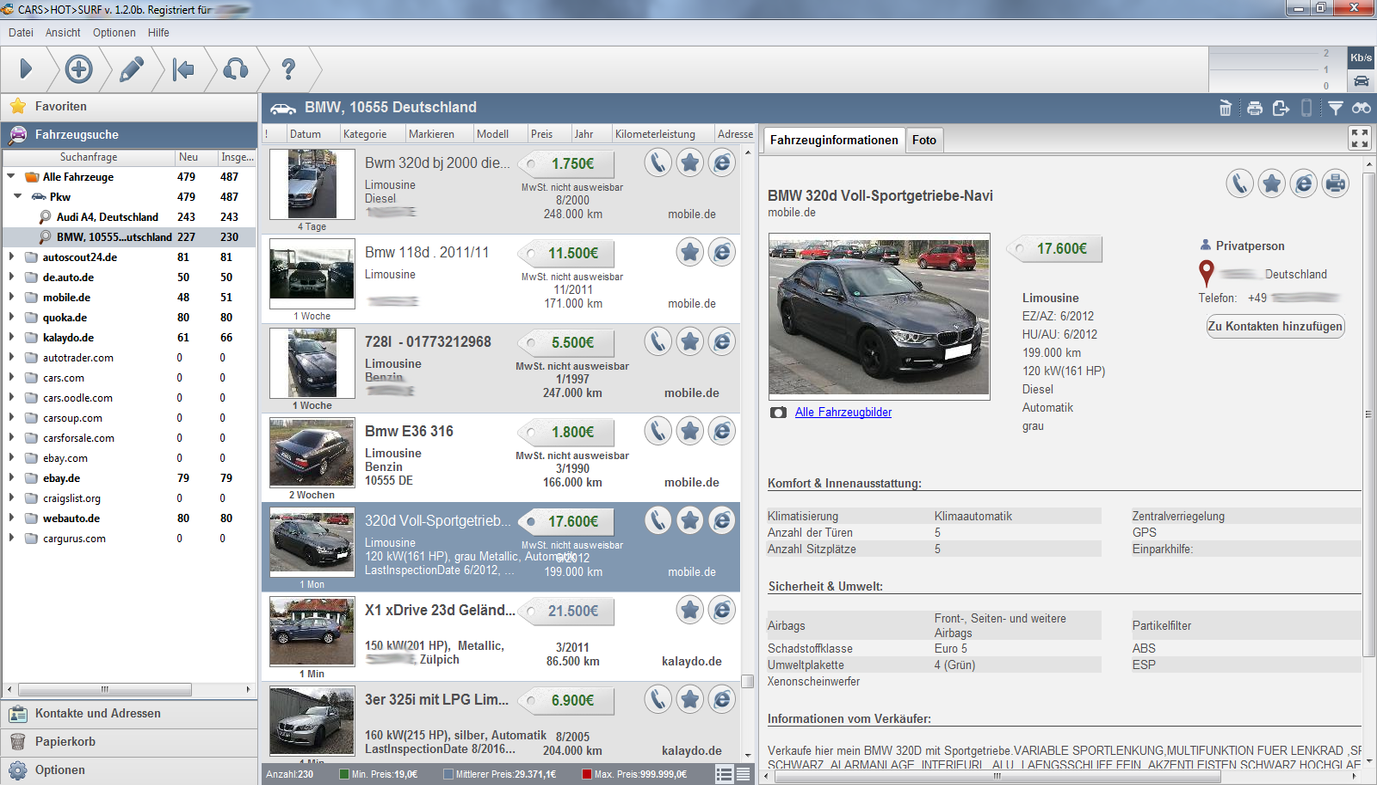The height and width of the screenshot is (785, 1377).
Task: Open the Optionen sidebar panel
Action: tap(129, 770)
